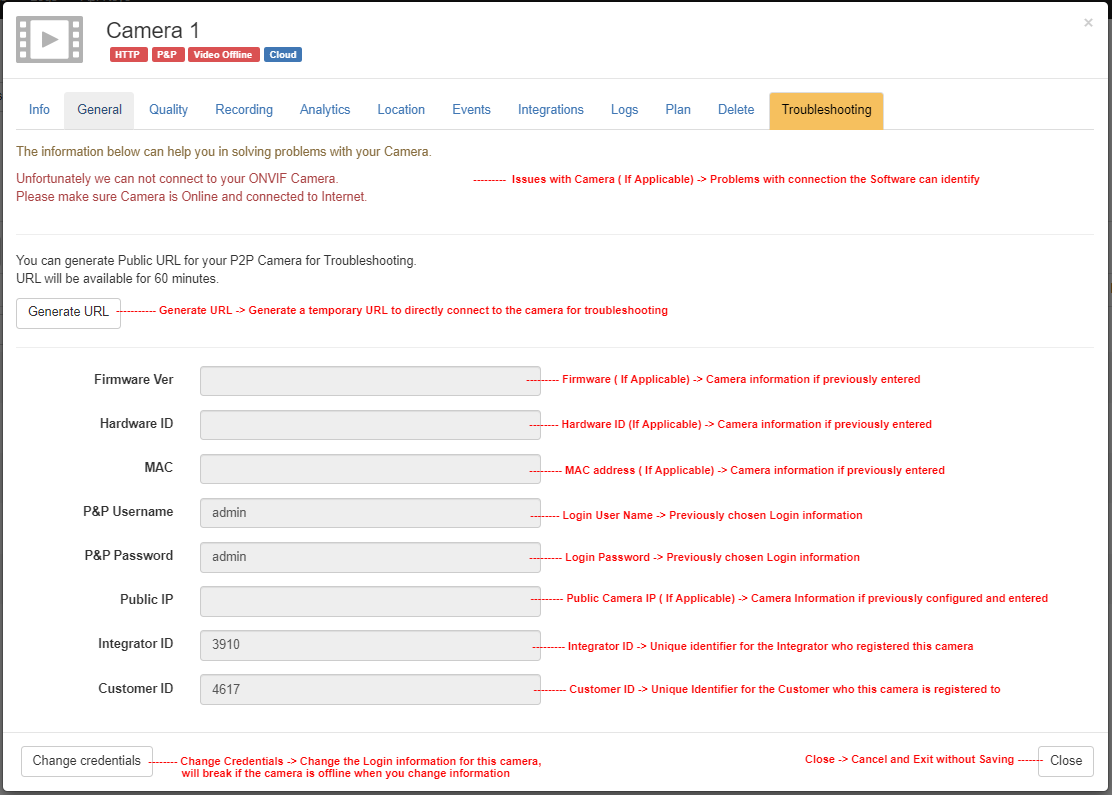This screenshot has width=1112, height=795.
Task: Click the Change credentials button
Action: 87,761
